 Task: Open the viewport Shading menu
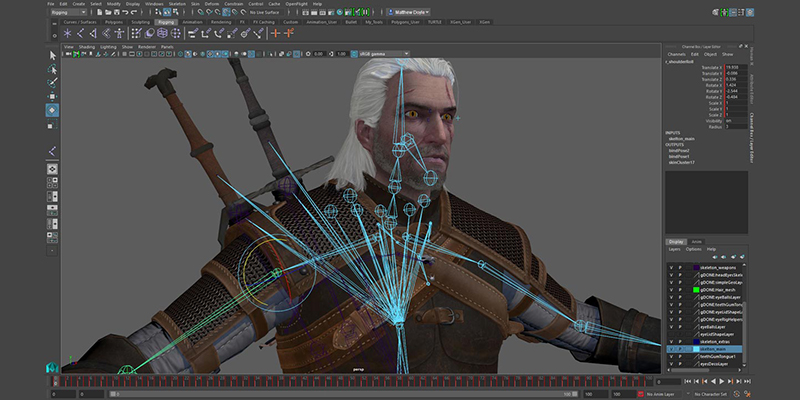pyautogui.click(x=87, y=47)
